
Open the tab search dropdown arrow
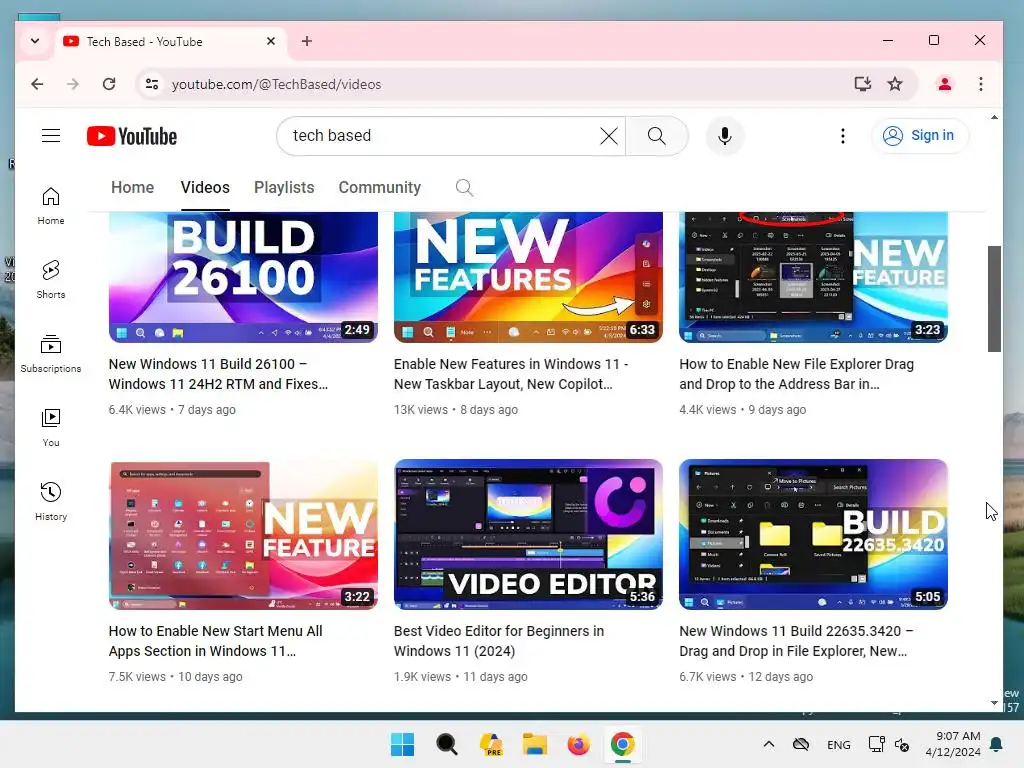[x=35, y=41]
